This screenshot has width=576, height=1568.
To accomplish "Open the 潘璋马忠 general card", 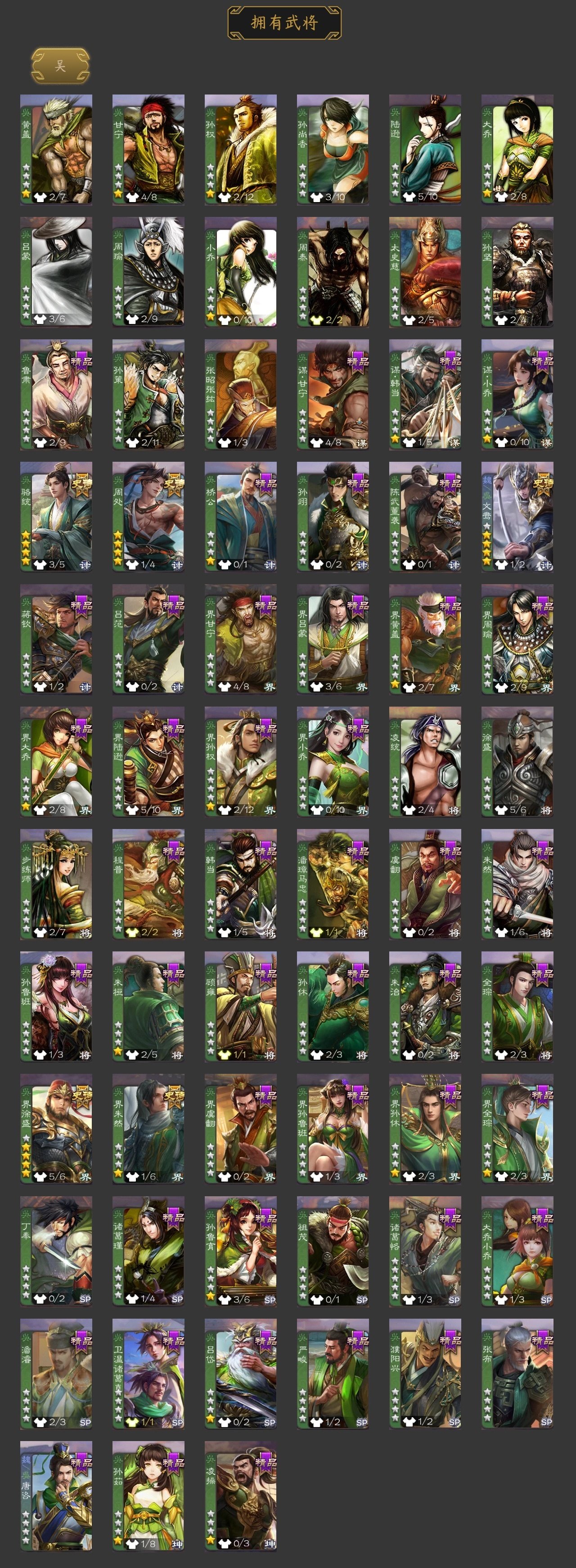I will click(x=333, y=884).
